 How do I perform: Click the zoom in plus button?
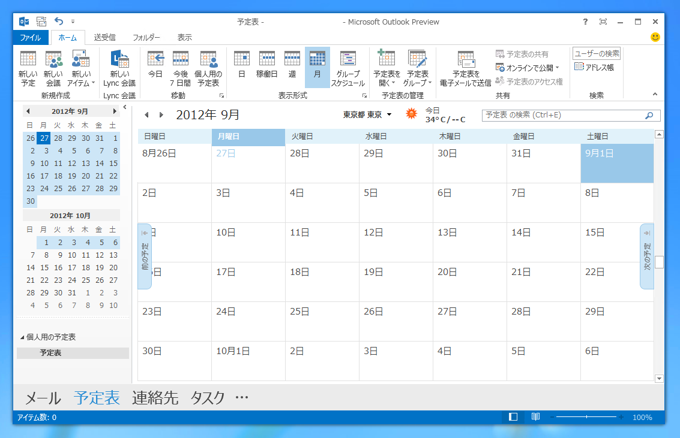[x=621, y=417]
